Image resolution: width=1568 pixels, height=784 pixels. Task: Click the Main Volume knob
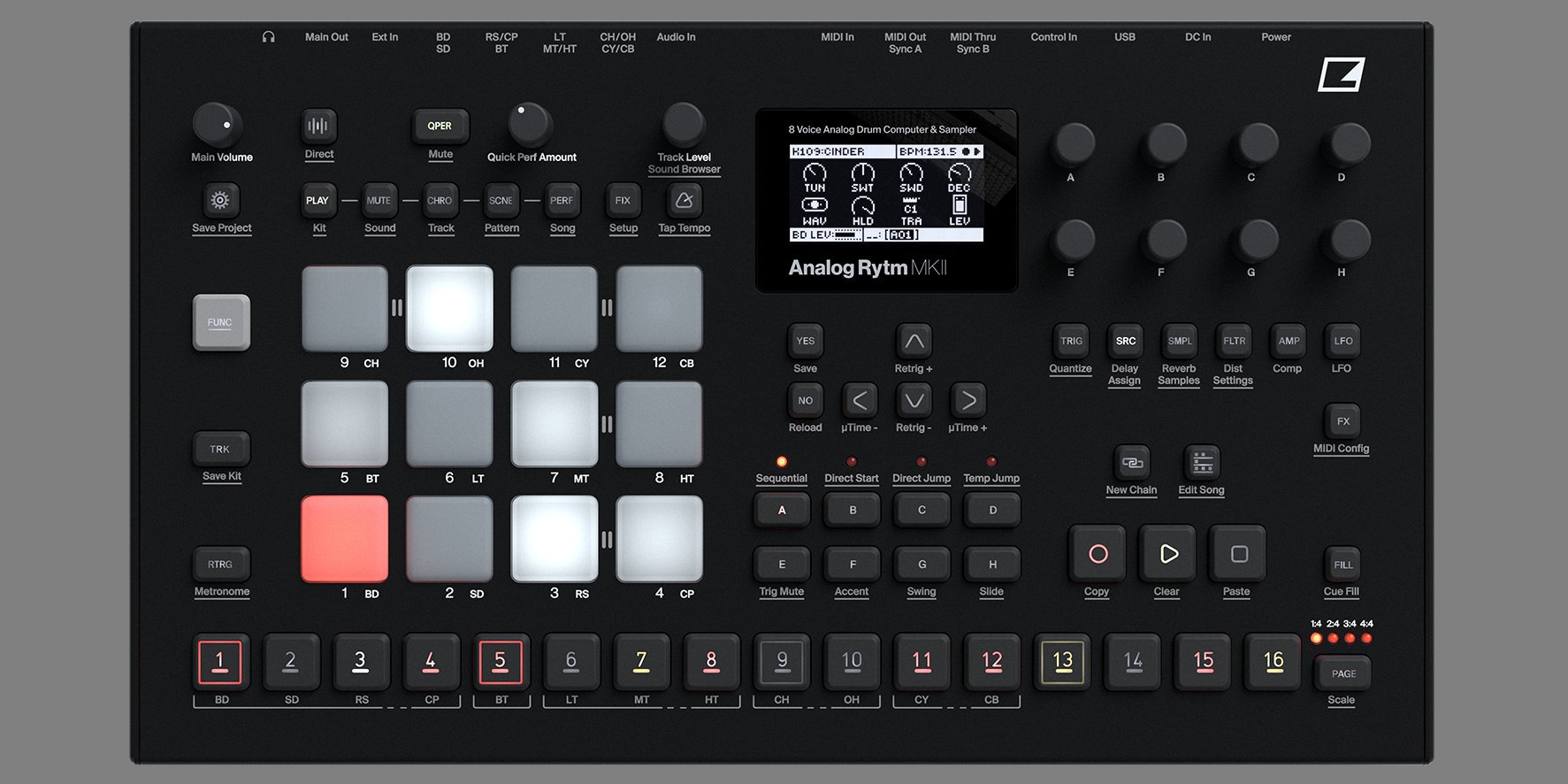tap(218, 125)
